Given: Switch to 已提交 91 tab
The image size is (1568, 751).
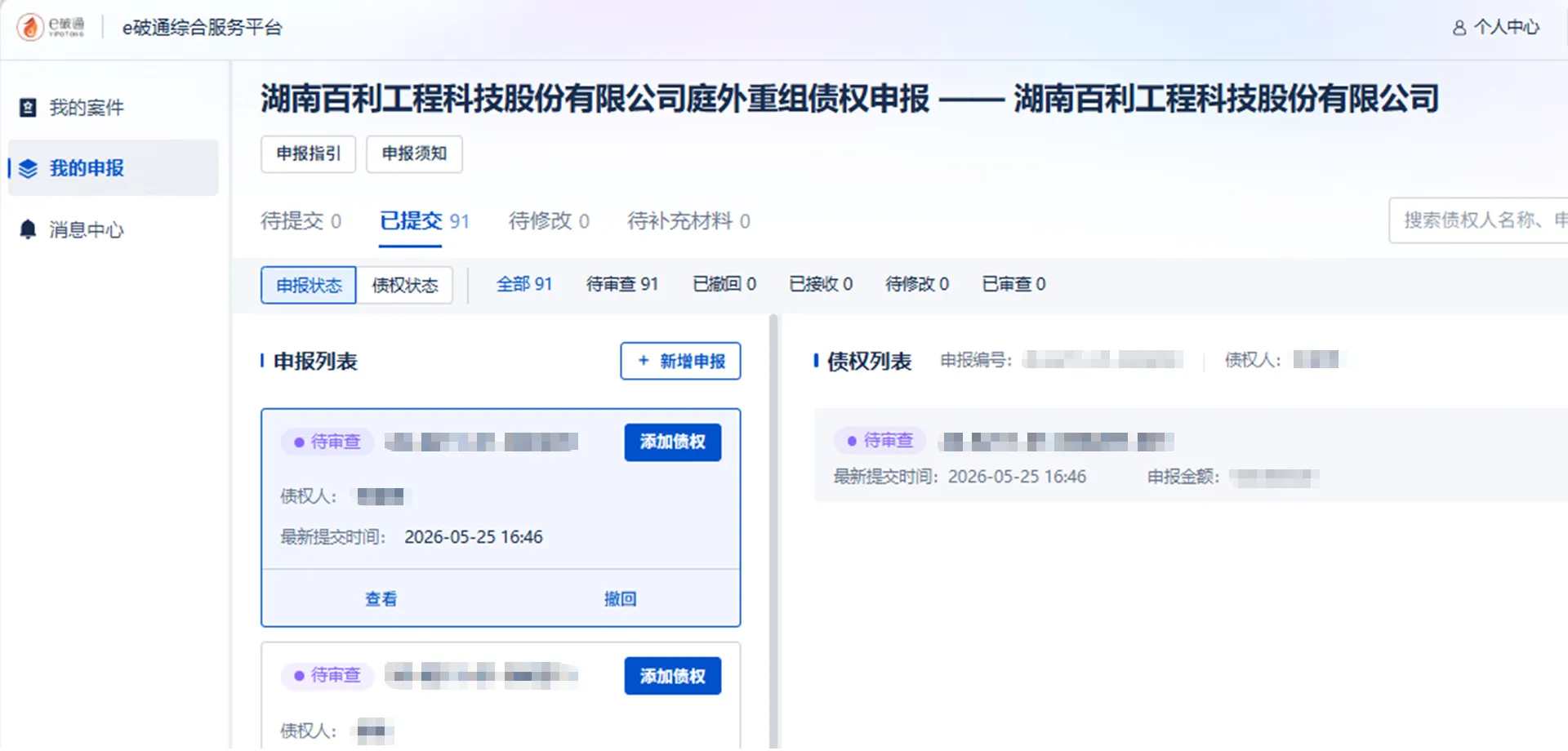Looking at the screenshot, I should click(x=425, y=220).
